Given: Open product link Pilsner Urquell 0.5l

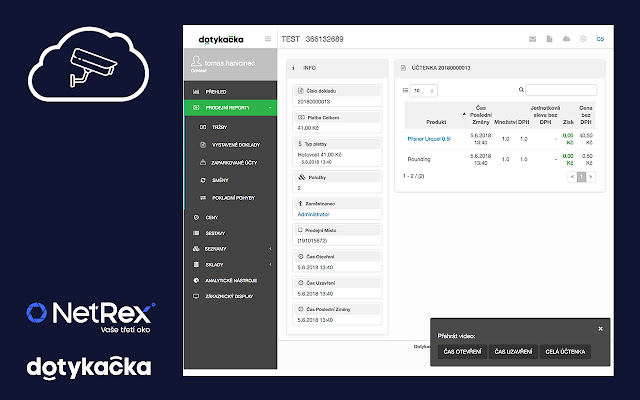Looking at the screenshot, I should pos(429,139).
